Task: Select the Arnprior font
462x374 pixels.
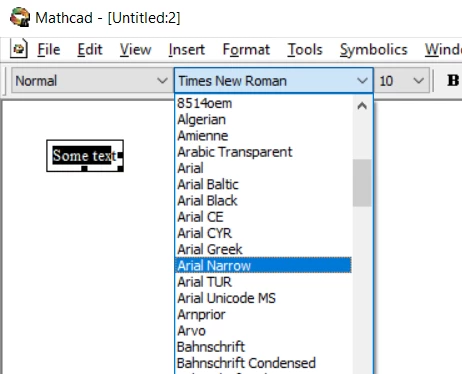Action: tap(263, 315)
